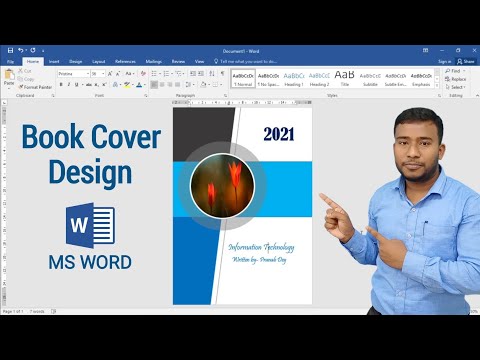Click the Sort A-Z icon

(x=212, y=74)
